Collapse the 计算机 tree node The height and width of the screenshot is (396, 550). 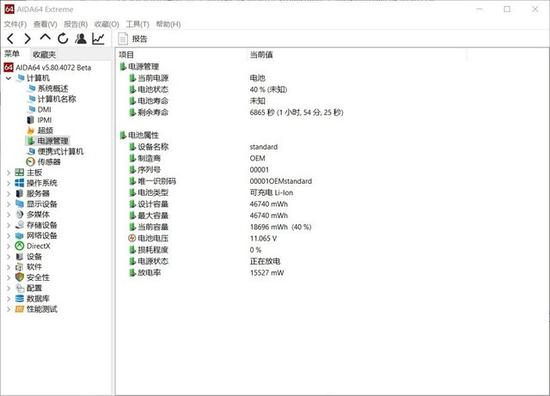pyautogui.click(x=8, y=78)
